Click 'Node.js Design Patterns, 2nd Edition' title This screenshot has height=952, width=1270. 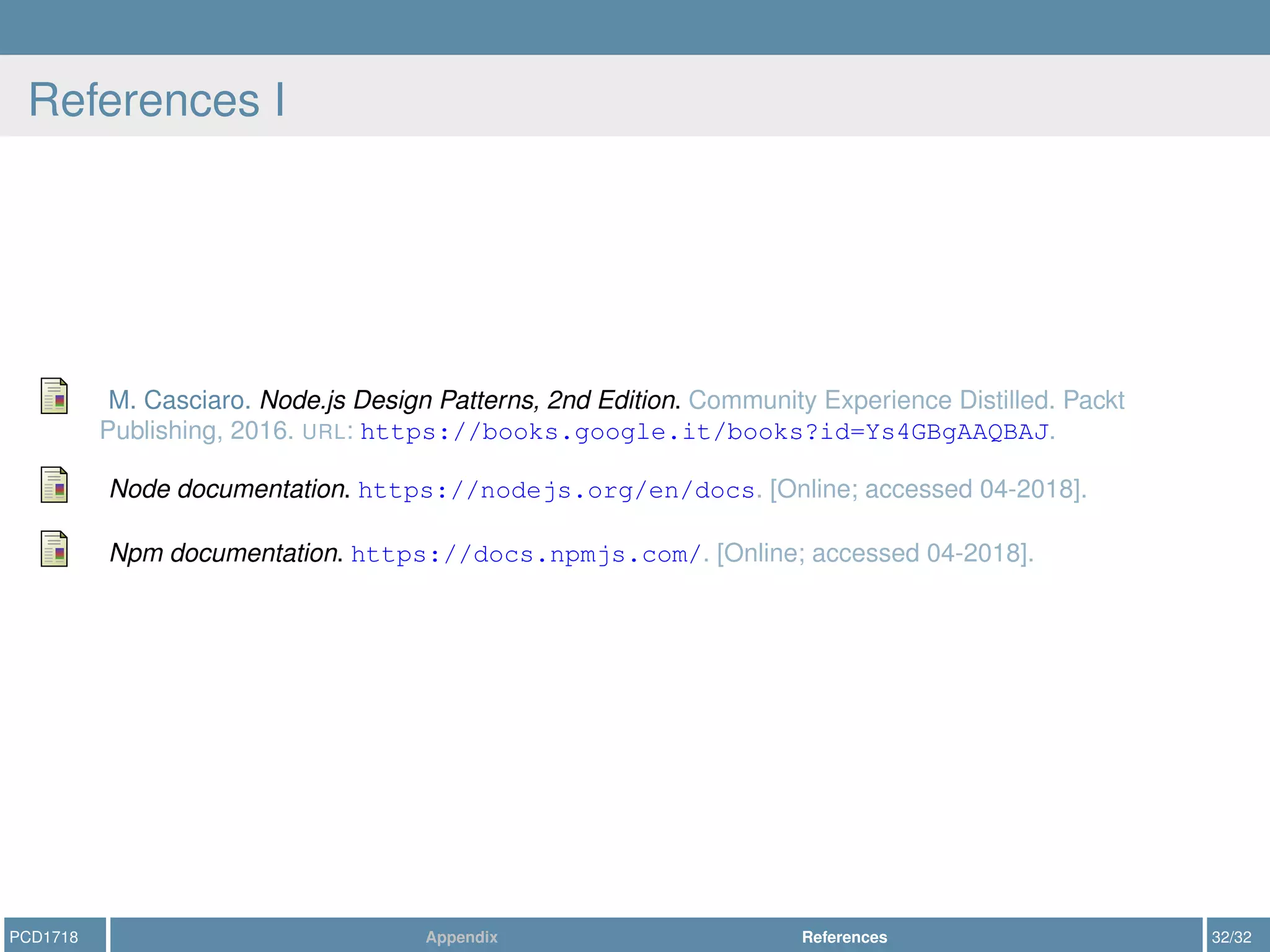[x=468, y=400]
